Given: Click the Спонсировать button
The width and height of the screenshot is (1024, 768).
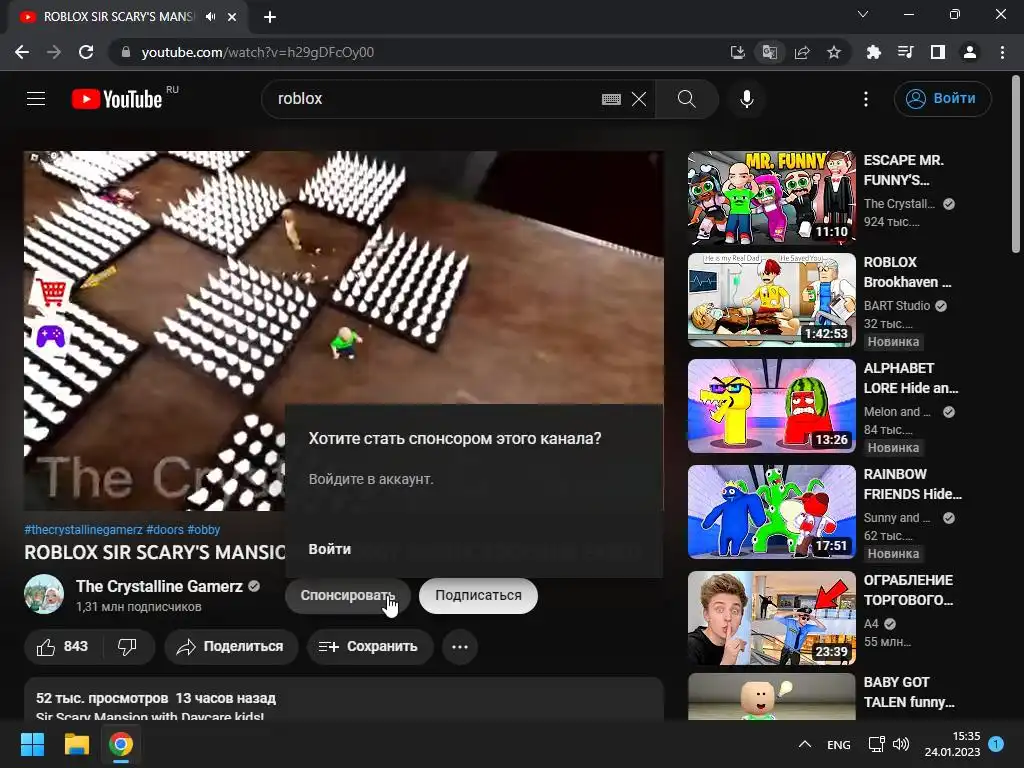Looking at the screenshot, I should point(347,596).
